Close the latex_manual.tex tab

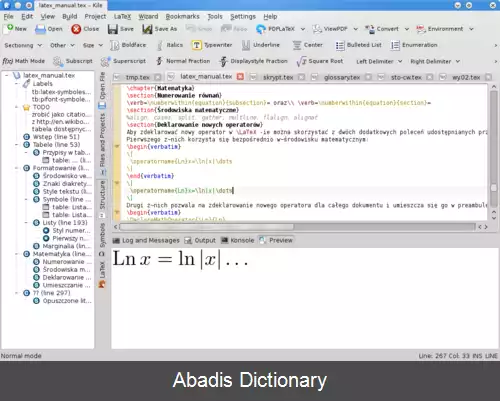pyautogui.click(x=240, y=77)
